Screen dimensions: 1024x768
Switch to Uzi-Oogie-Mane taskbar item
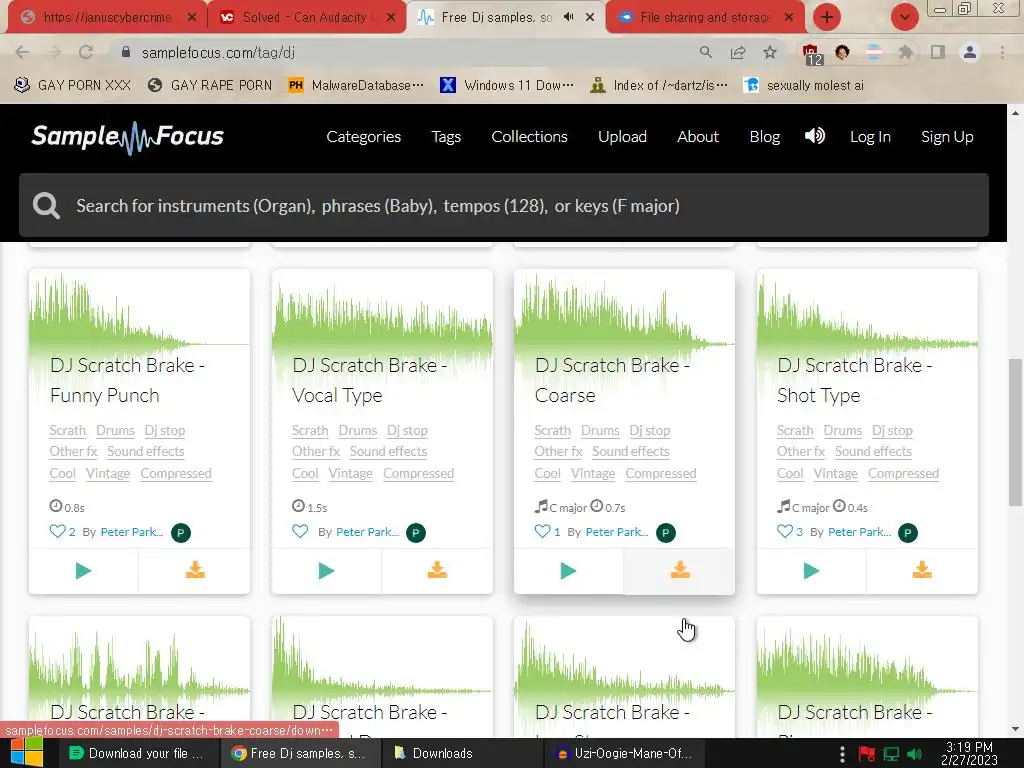click(624, 753)
